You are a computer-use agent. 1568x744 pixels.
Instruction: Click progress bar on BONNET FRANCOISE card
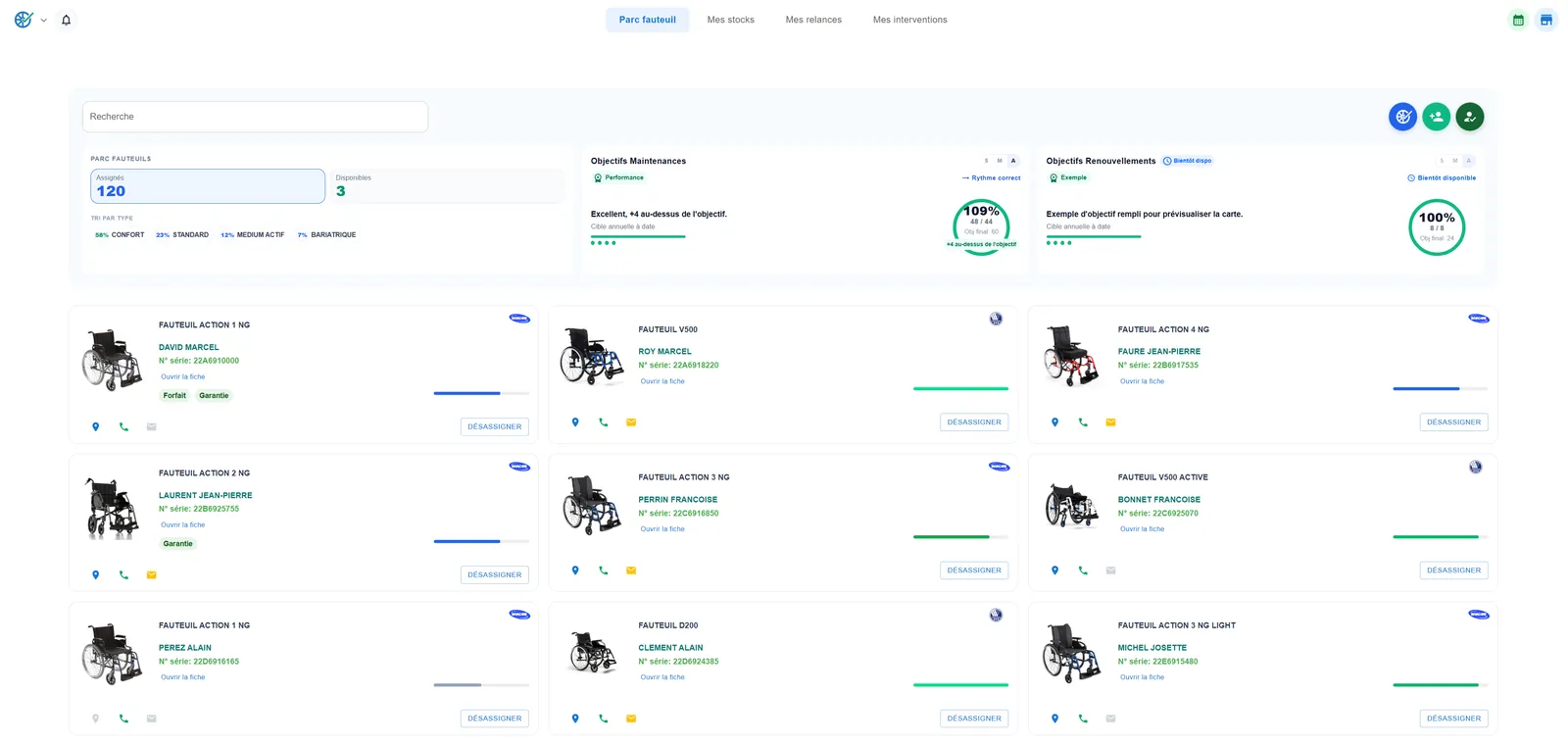tap(1440, 537)
